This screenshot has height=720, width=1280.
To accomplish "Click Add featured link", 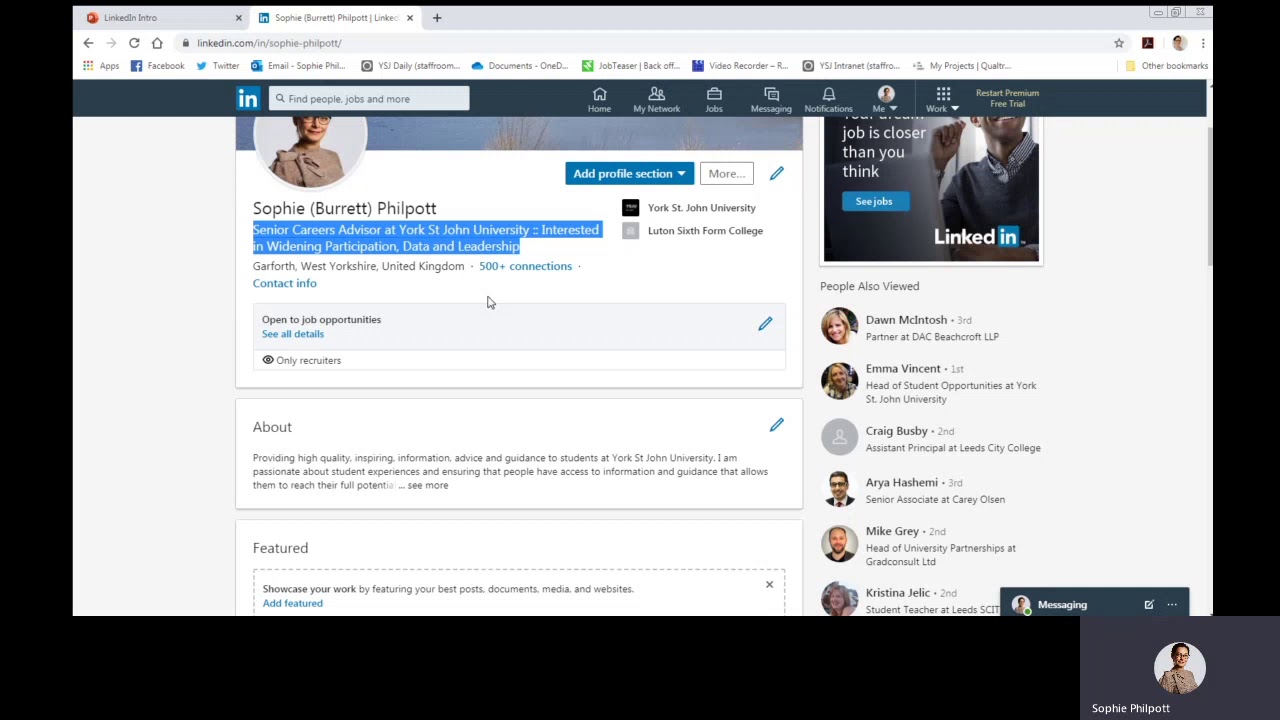I will click(x=292, y=603).
